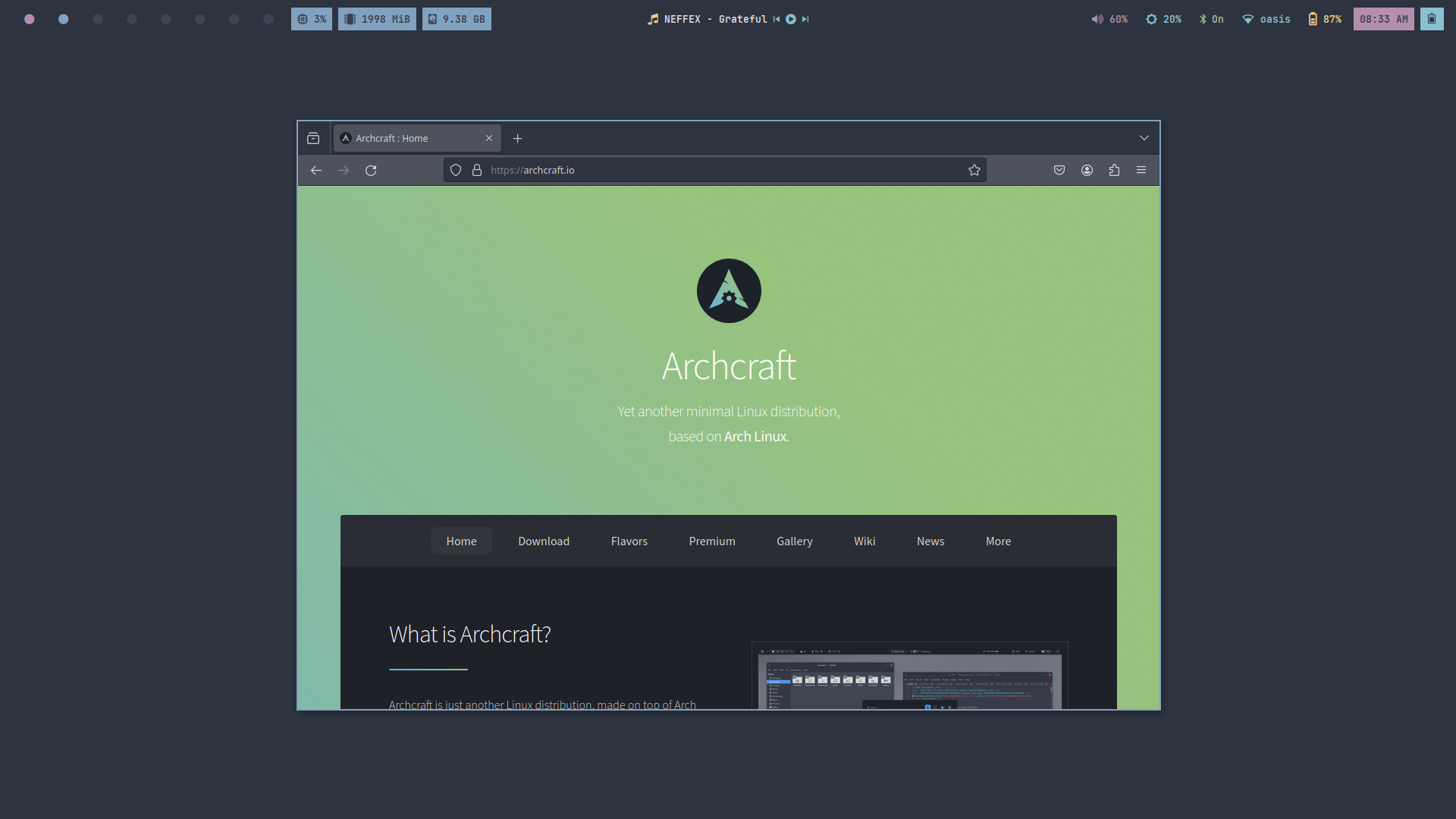Screen dimensions: 1456x819
Task: Open the tracking protection shield icon
Action: pyautogui.click(x=456, y=171)
